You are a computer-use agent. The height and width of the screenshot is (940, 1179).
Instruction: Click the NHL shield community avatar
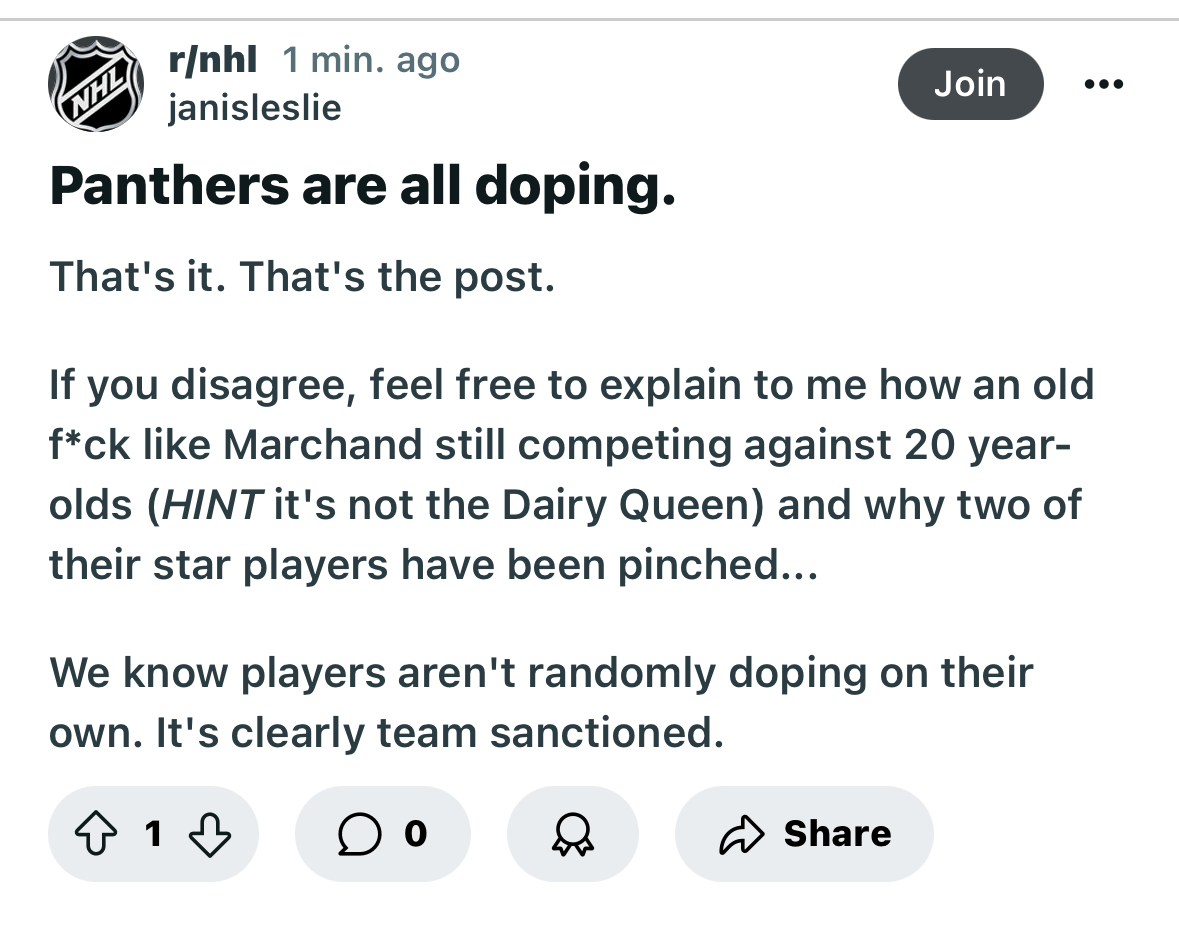pyautogui.click(x=95, y=83)
